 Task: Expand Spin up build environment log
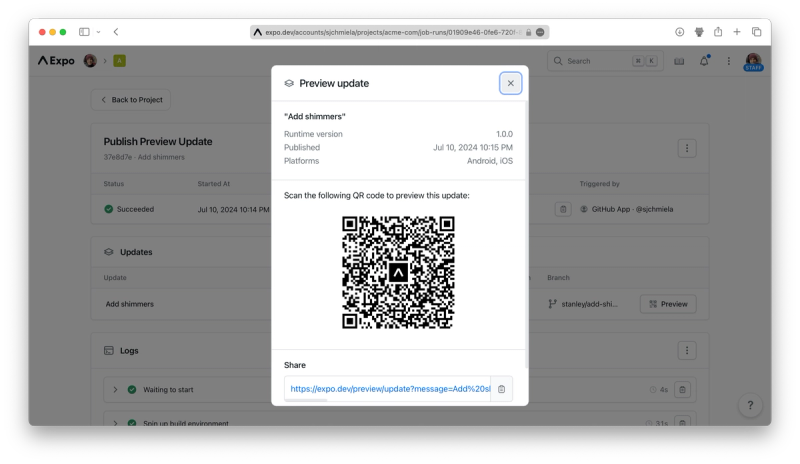pyautogui.click(x=115, y=423)
